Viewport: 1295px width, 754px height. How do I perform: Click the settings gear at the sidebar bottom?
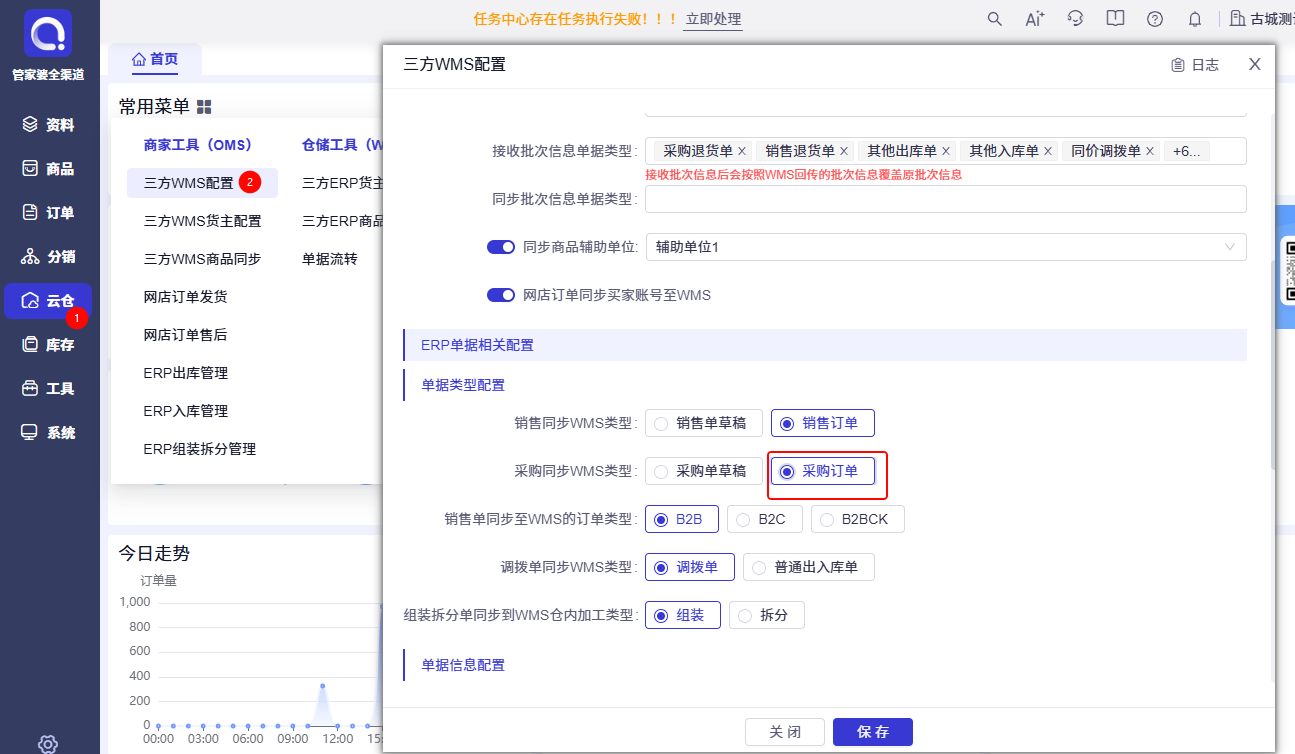[48, 743]
